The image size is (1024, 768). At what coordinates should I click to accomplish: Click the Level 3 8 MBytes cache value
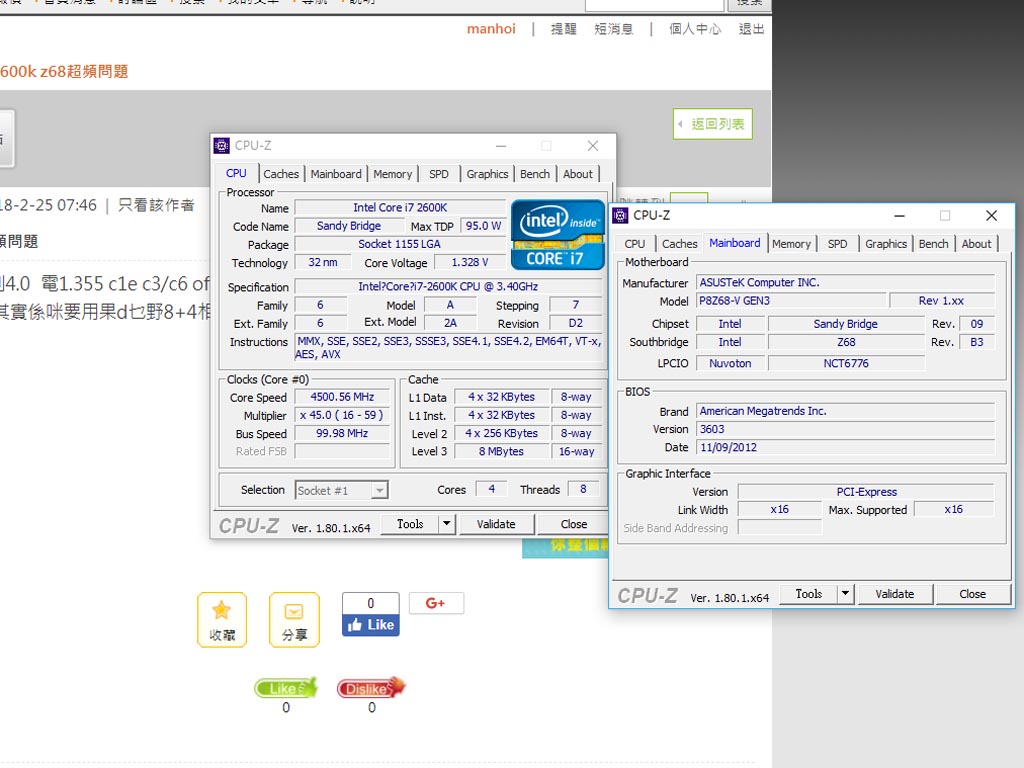(x=501, y=452)
